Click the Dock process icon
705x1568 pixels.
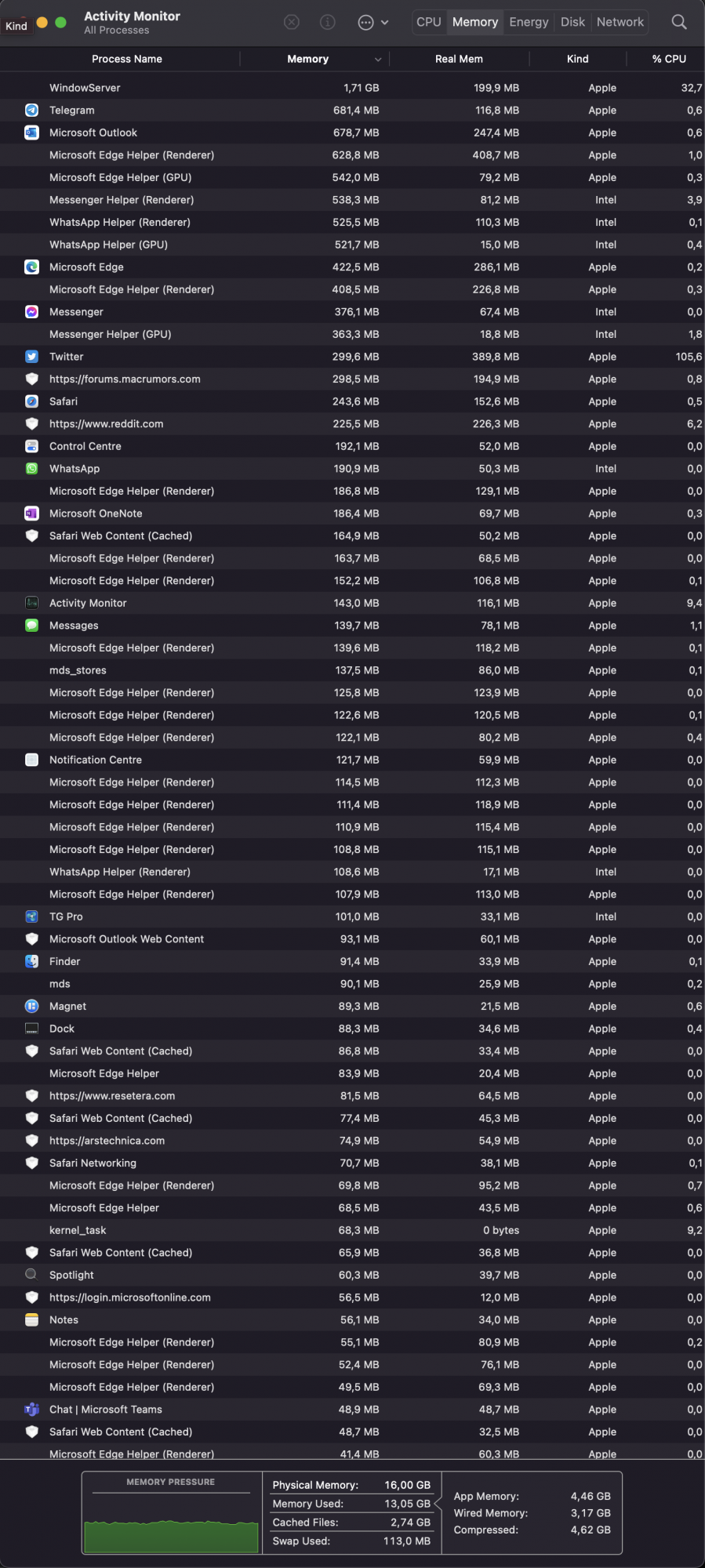(31, 1029)
